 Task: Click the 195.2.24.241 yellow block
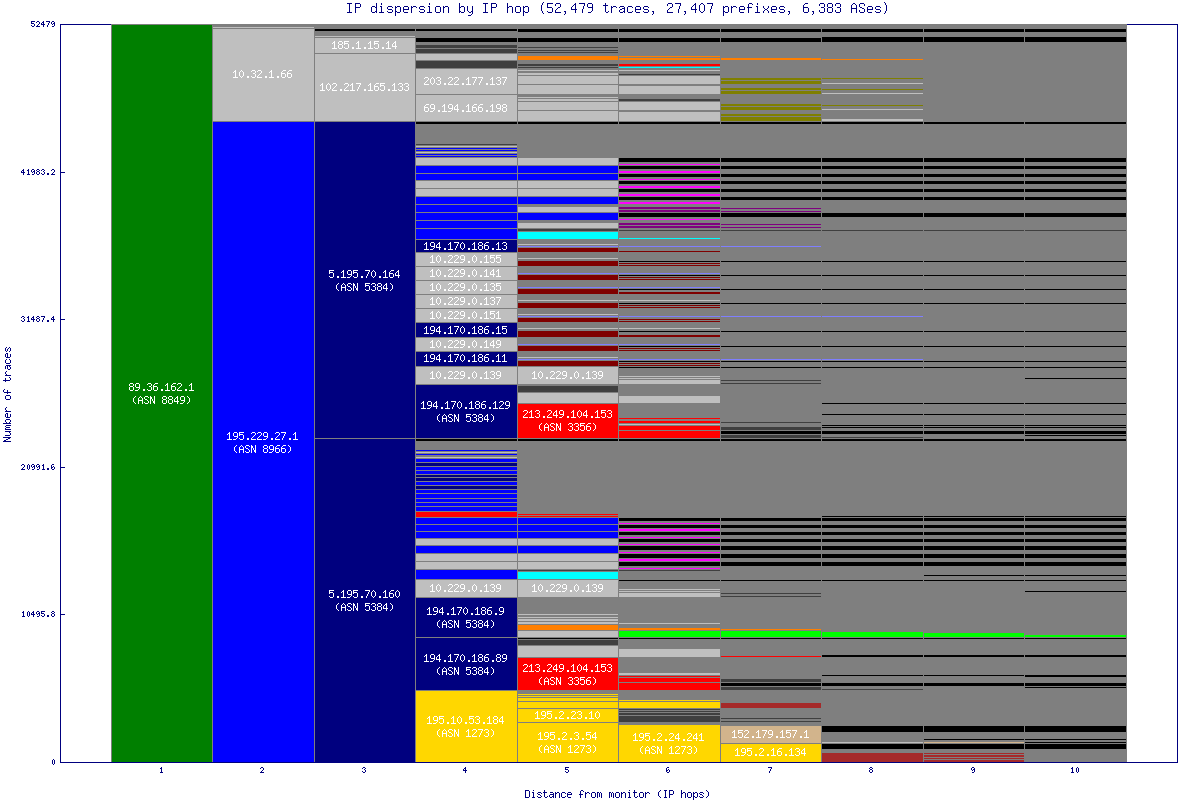(x=668, y=743)
